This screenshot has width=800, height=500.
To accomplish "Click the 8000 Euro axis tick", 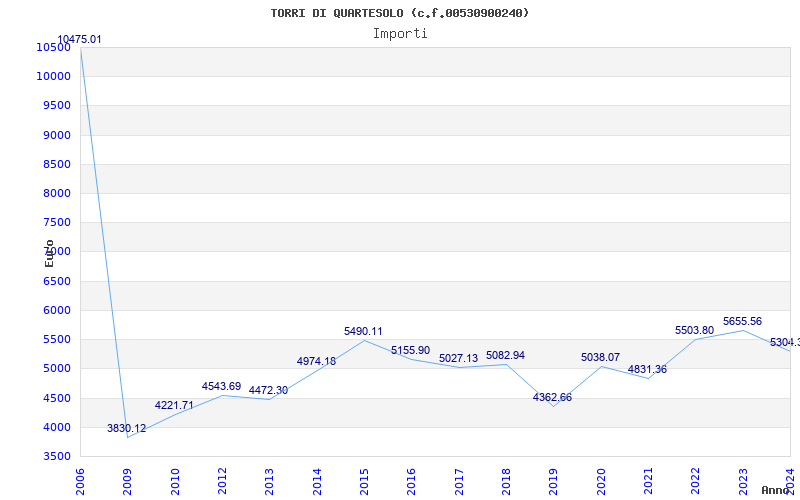I will coord(57,193).
